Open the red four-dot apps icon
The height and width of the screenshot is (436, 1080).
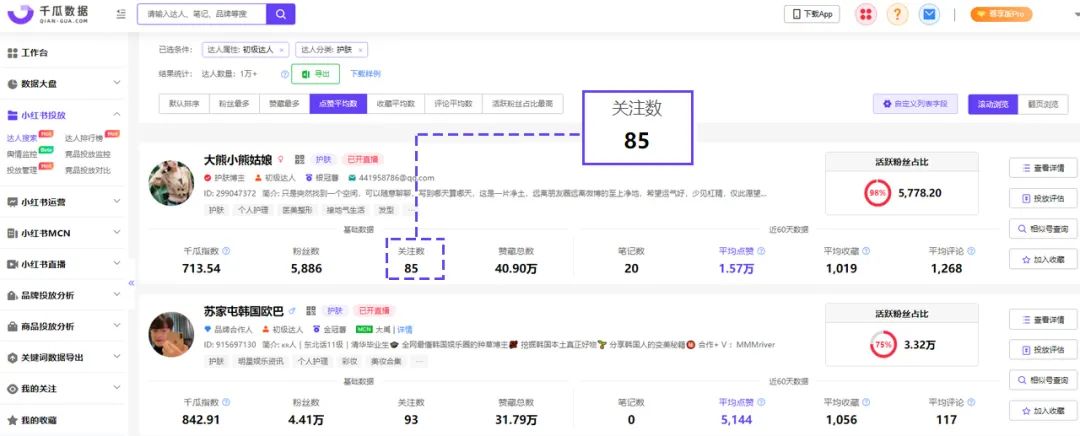[x=866, y=14]
